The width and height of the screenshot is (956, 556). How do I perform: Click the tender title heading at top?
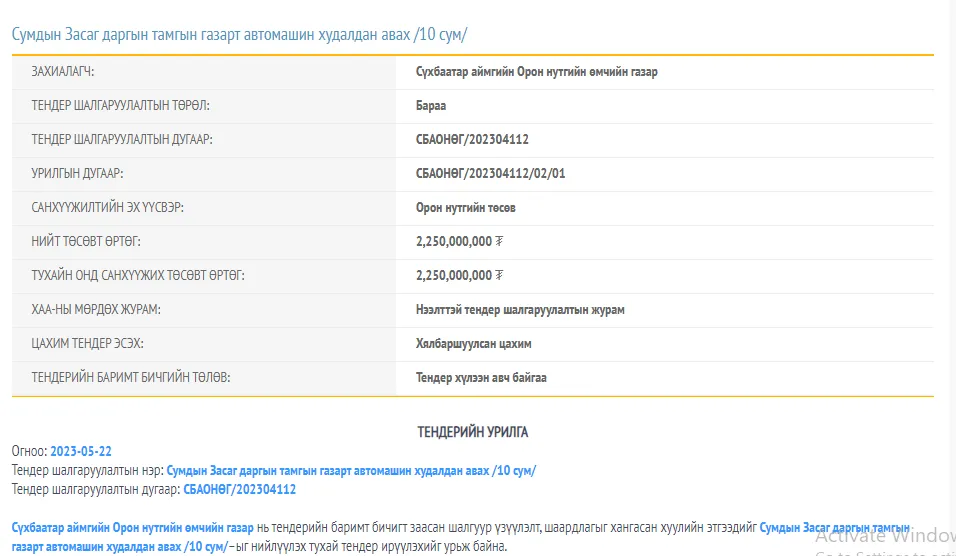point(239,34)
